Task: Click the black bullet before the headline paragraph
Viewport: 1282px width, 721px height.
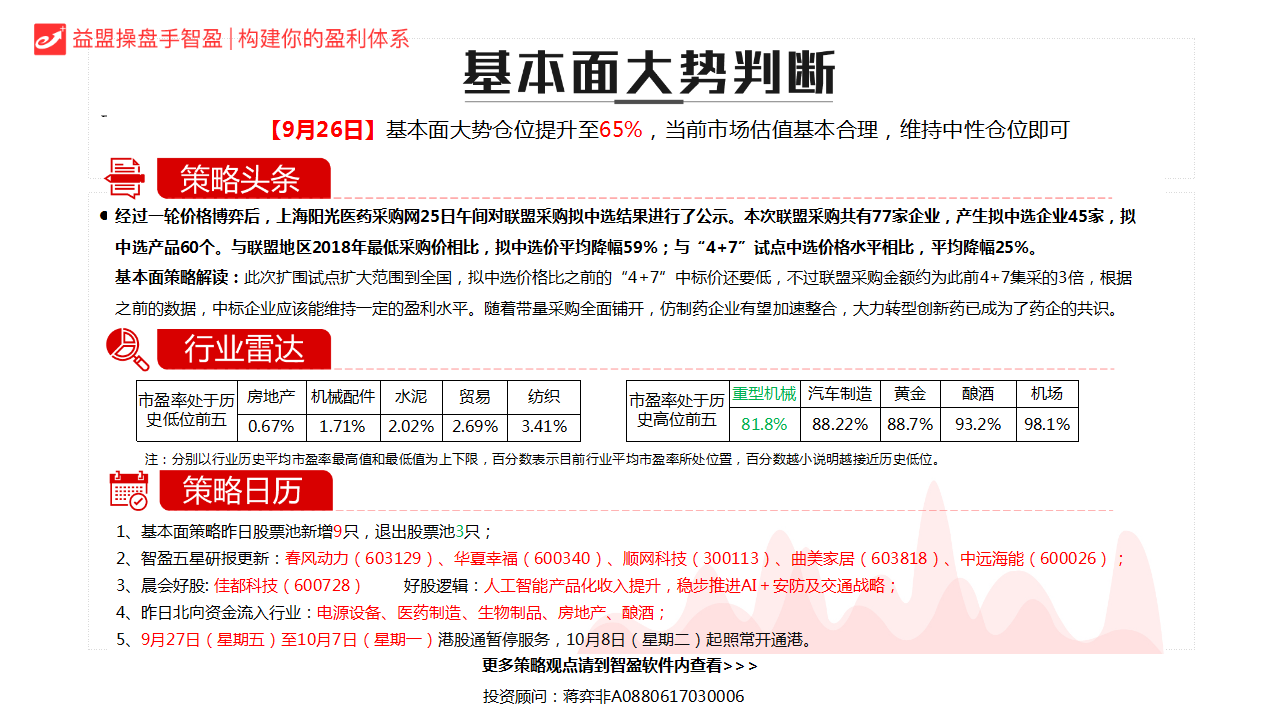Action: (104, 216)
